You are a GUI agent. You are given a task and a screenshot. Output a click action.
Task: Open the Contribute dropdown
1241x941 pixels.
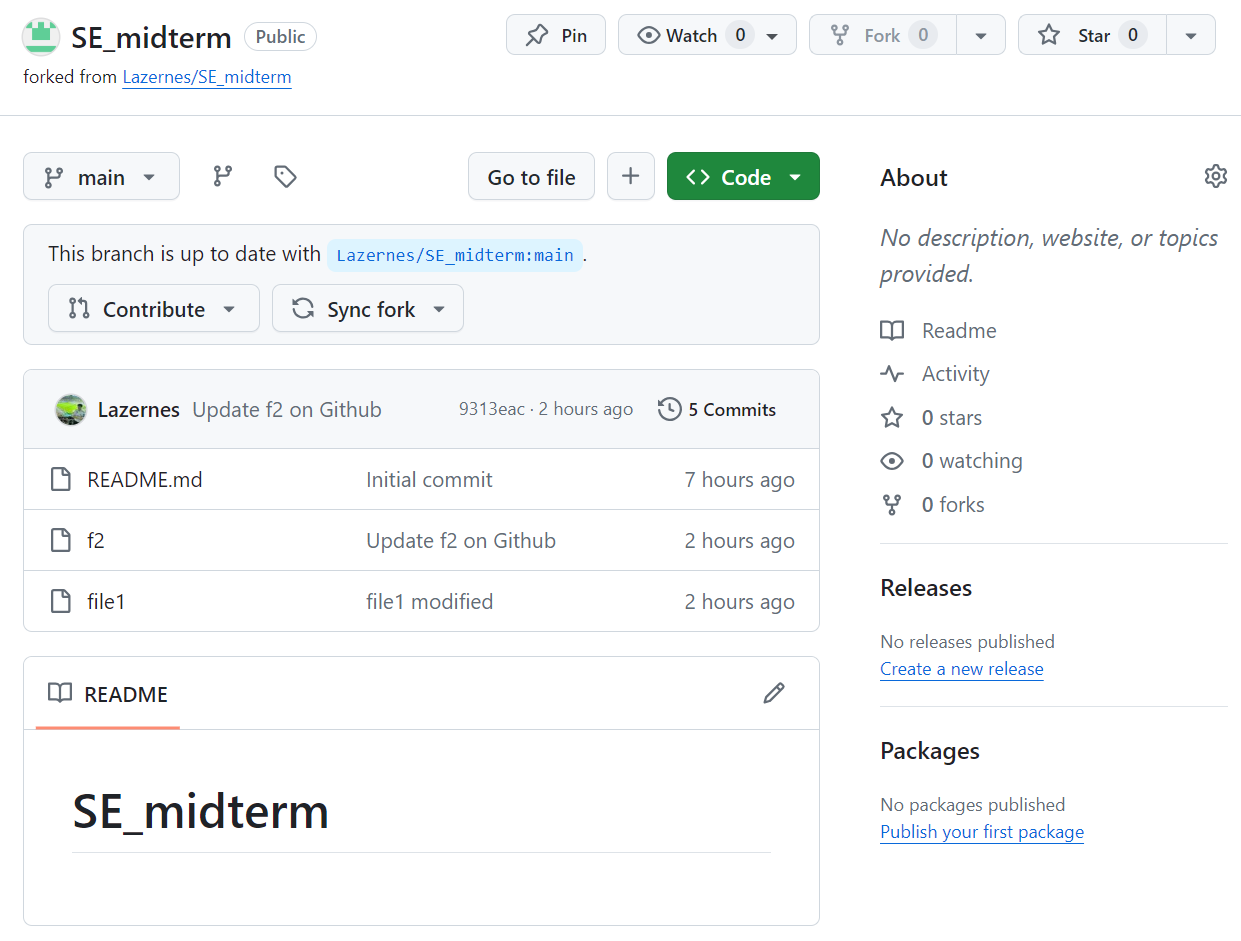153,309
